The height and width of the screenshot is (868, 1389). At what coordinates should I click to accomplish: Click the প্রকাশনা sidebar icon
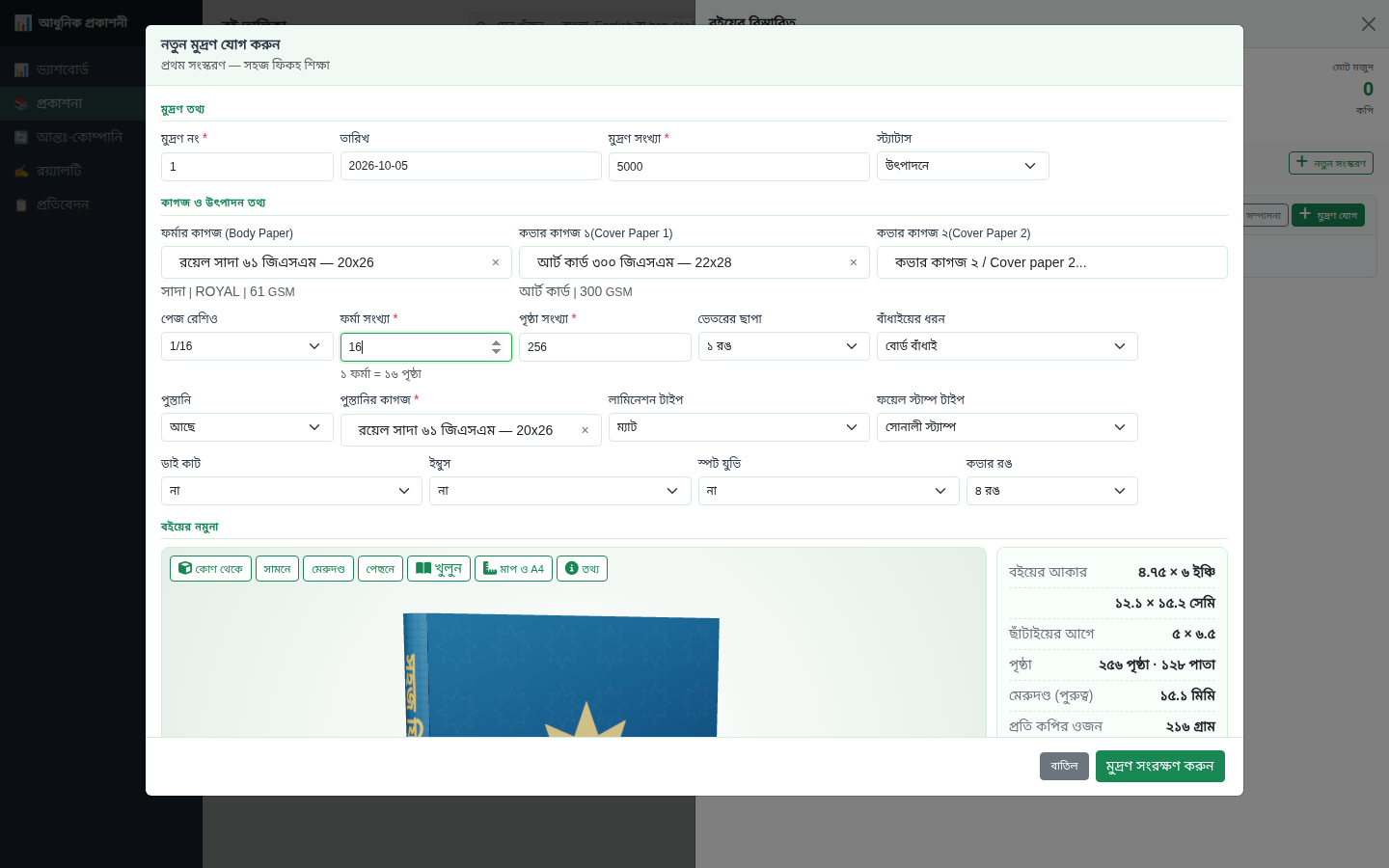tap(21, 103)
